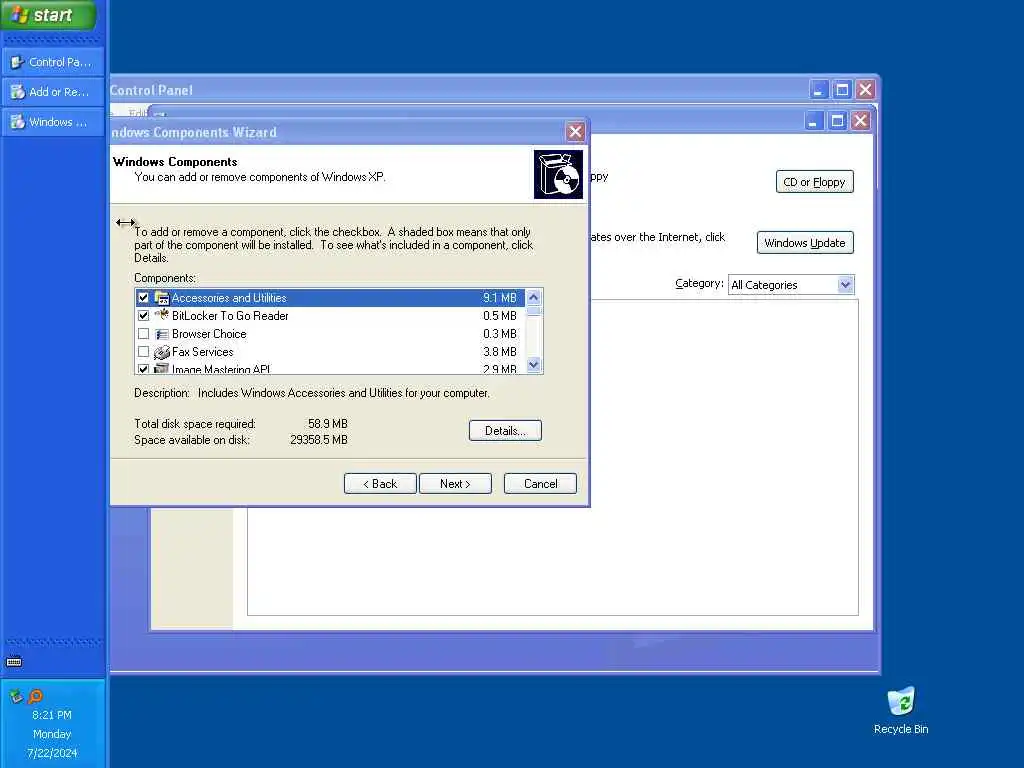Launch Windows Update button

[805, 243]
